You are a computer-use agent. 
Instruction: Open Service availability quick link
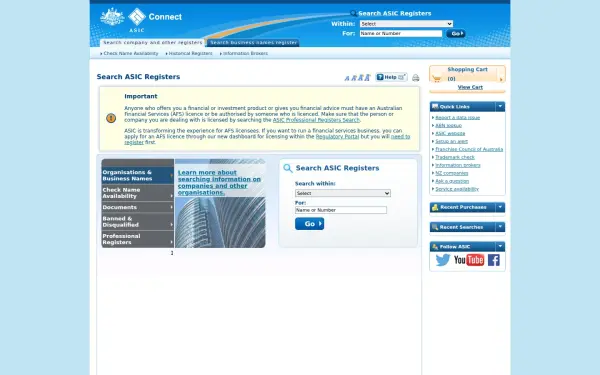click(x=457, y=189)
